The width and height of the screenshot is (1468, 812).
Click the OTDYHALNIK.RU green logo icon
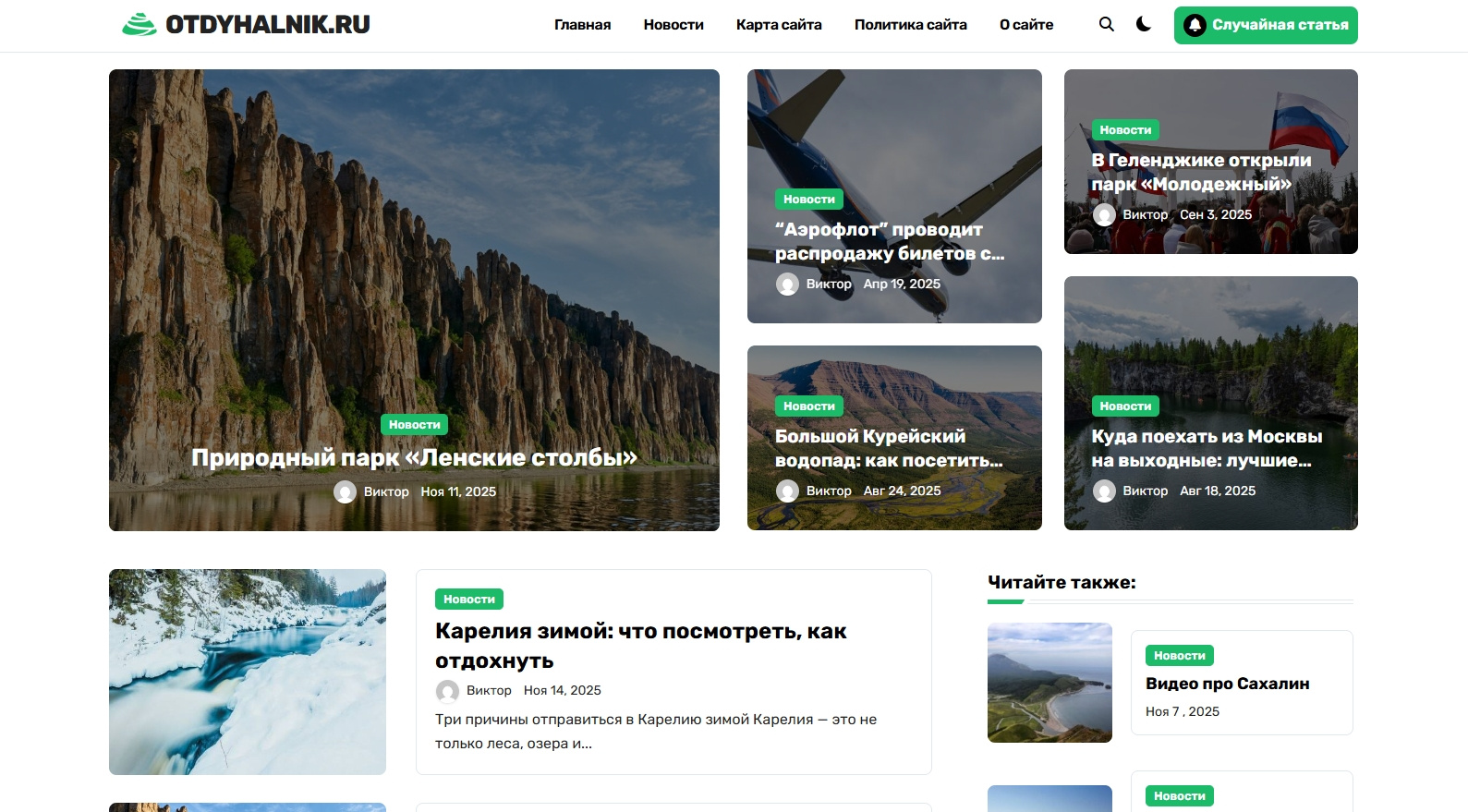tap(140, 25)
